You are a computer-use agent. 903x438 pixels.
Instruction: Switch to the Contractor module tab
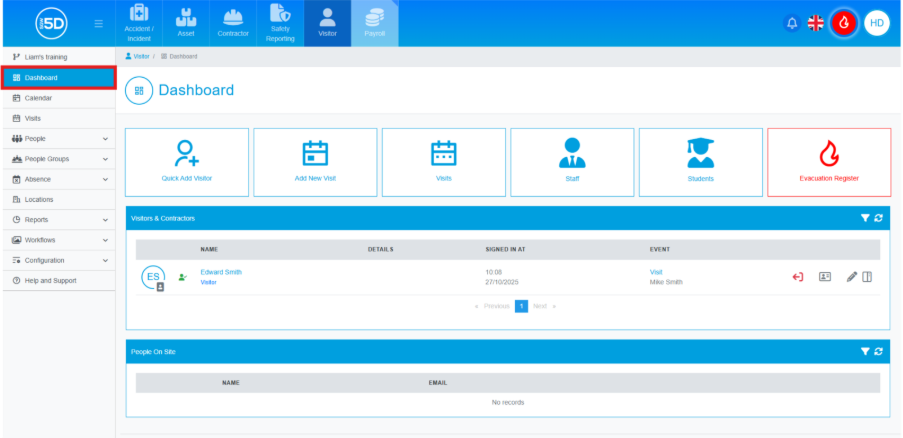pyautogui.click(x=233, y=23)
